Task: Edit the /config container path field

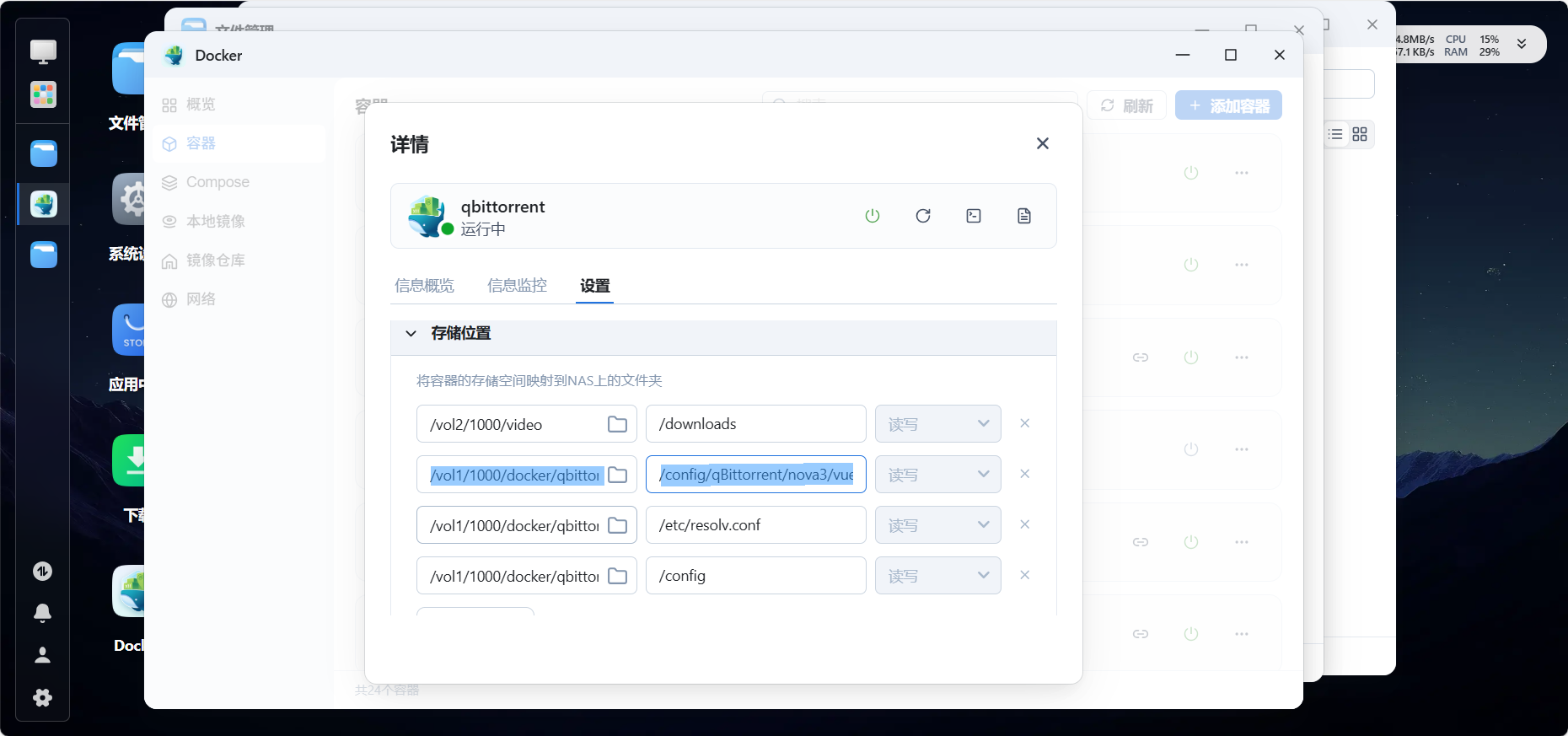Action: tap(755, 576)
